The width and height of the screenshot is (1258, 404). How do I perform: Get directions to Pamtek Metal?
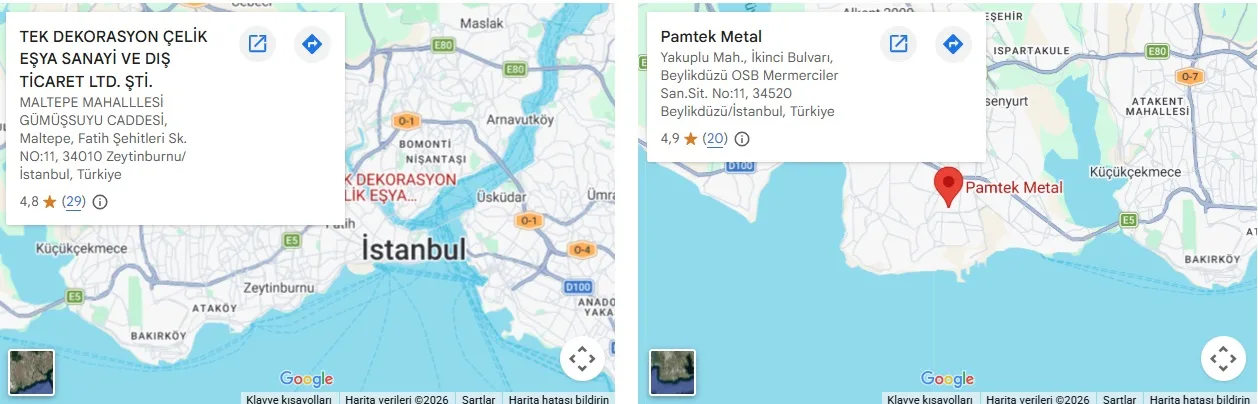[953, 44]
